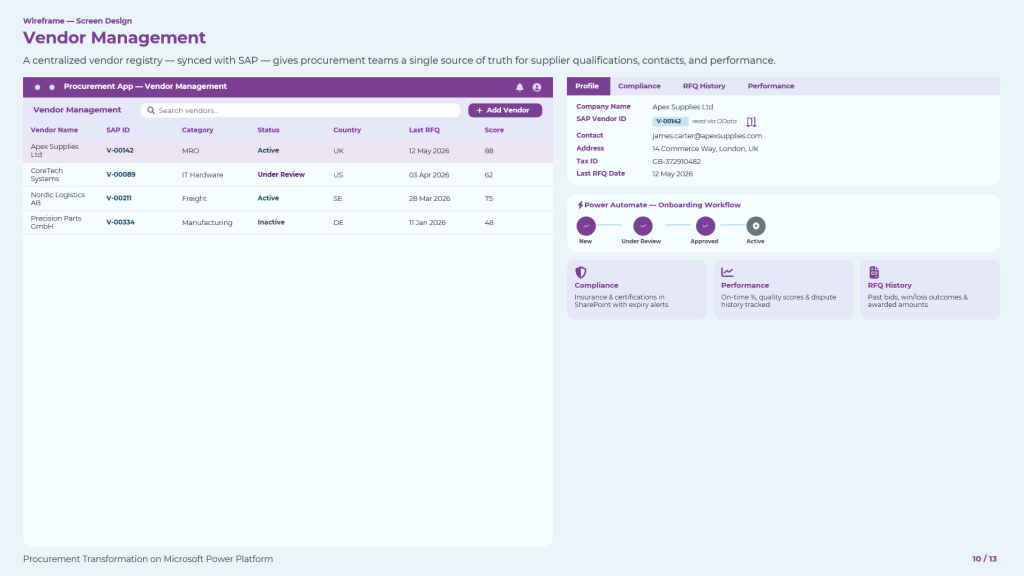Image resolution: width=1024 pixels, height=576 pixels.
Task: Select the Approved workflow step circle
Action: point(705,226)
